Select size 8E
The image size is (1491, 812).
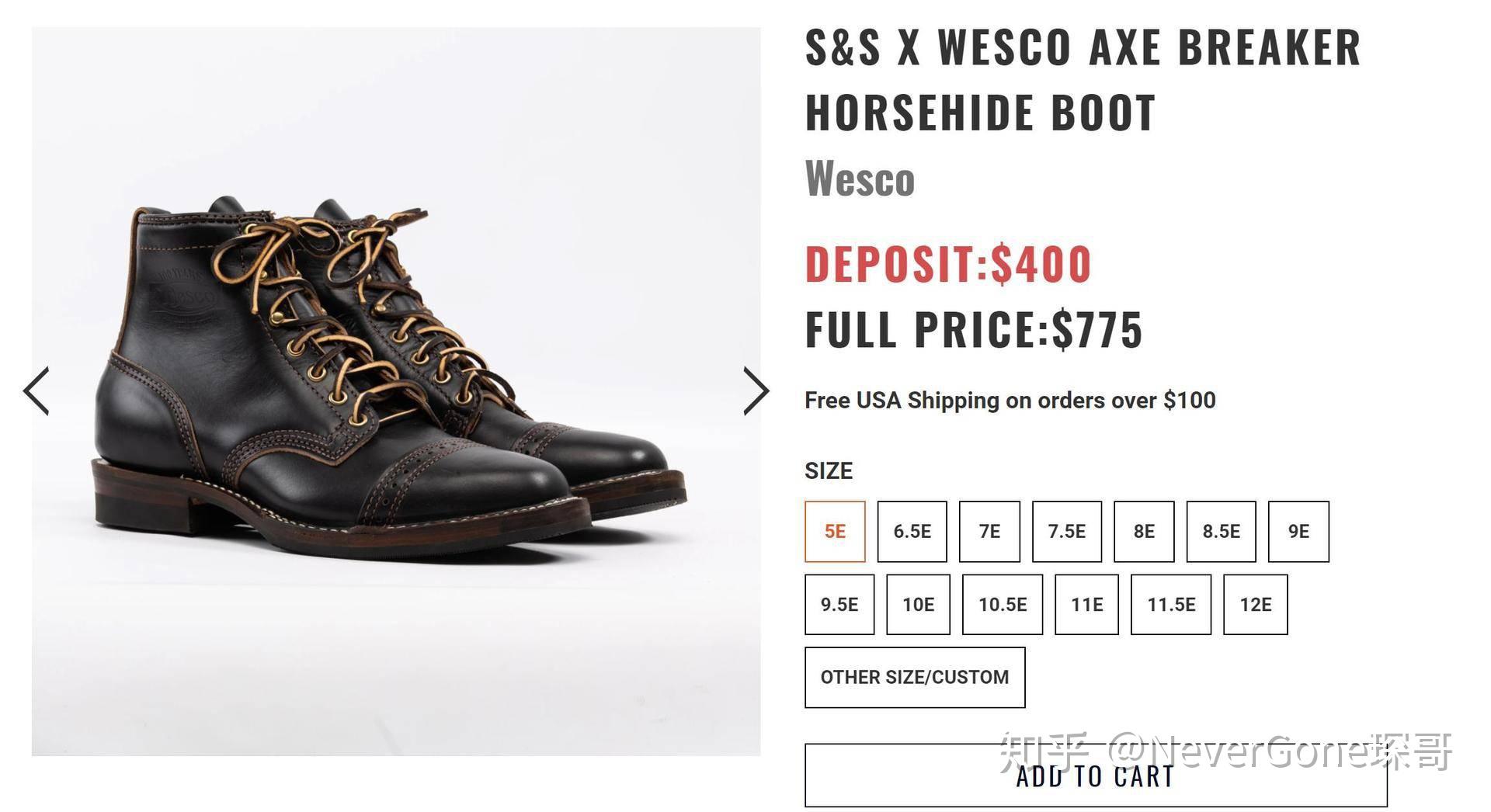tap(1143, 532)
